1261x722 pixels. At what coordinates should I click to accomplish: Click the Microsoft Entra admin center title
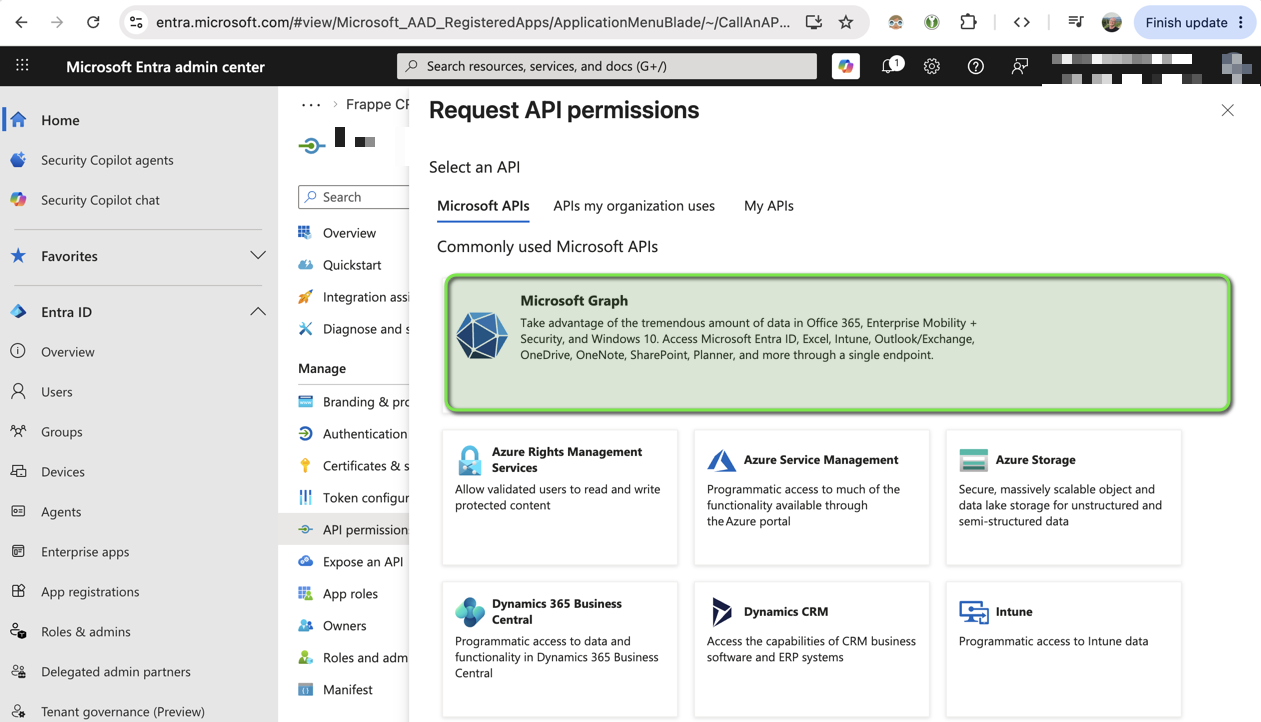(x=166, y=67)
